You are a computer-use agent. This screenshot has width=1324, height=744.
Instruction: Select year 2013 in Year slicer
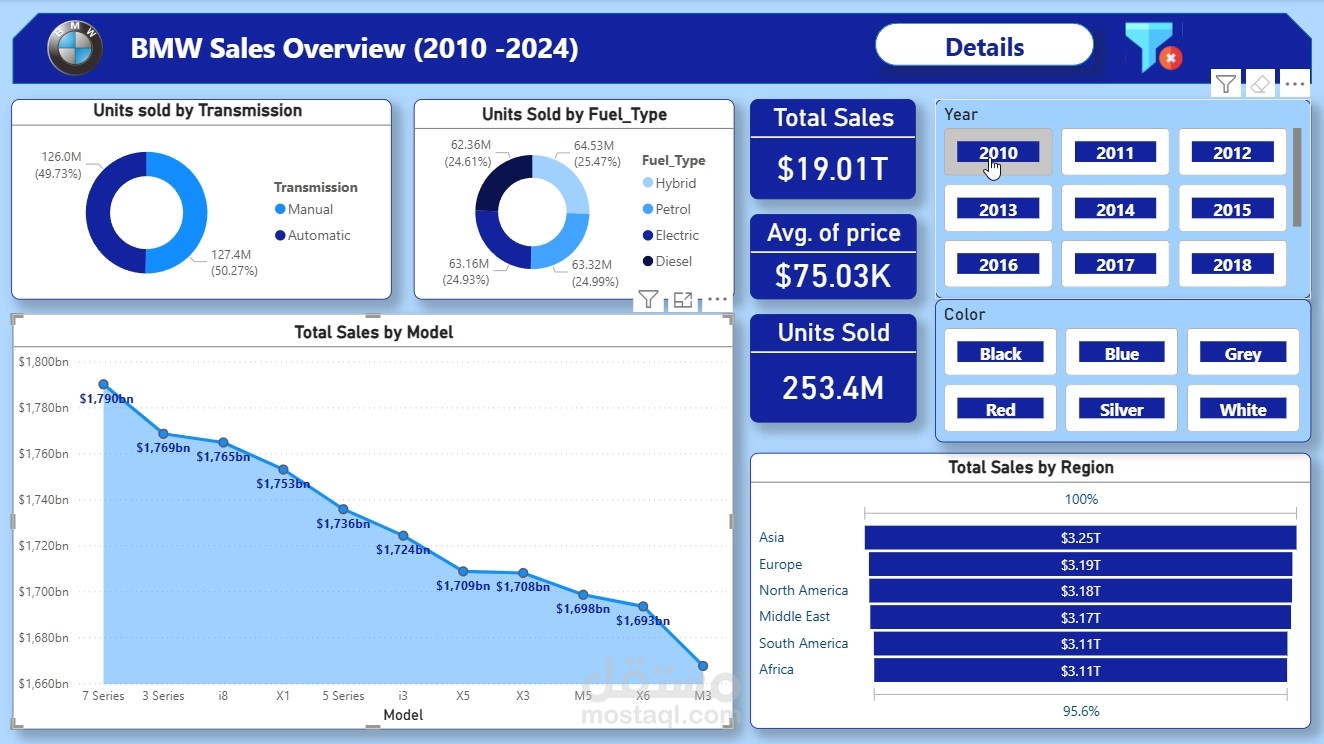(x=998, y=209)
